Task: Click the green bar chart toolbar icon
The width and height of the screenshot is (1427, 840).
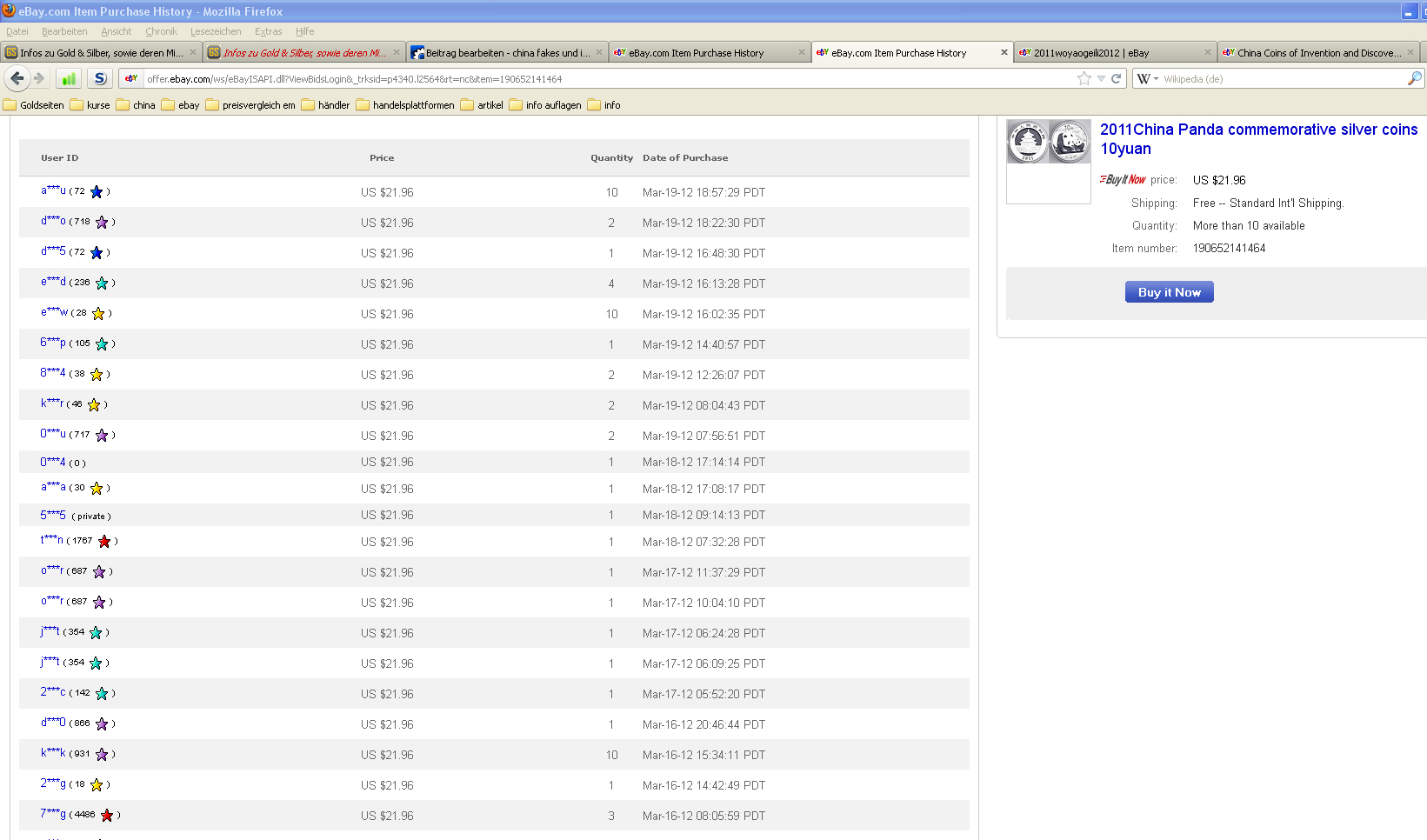Action: [x=69, y=78]
